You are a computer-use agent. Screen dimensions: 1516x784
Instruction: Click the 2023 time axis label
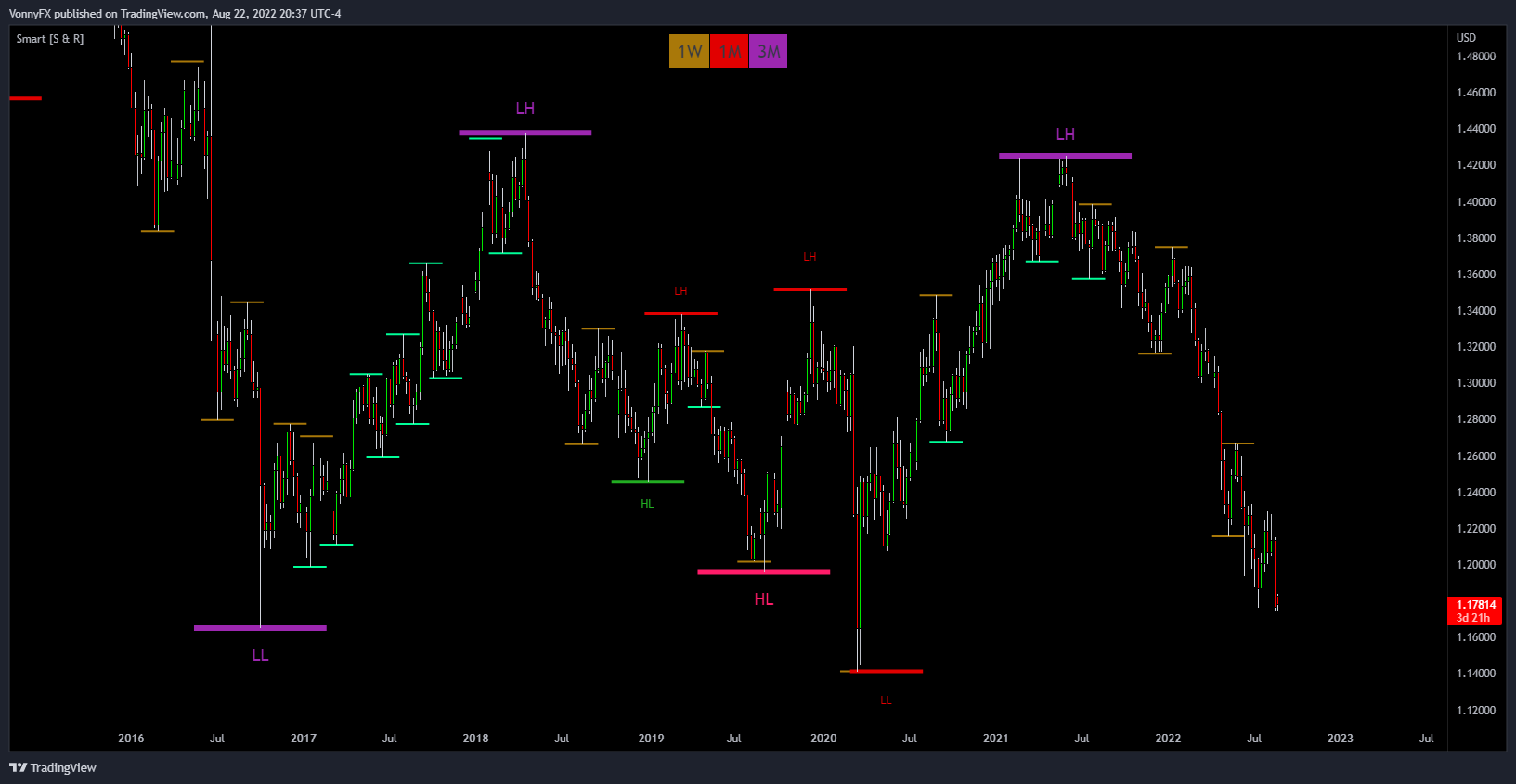point(1341,739)
